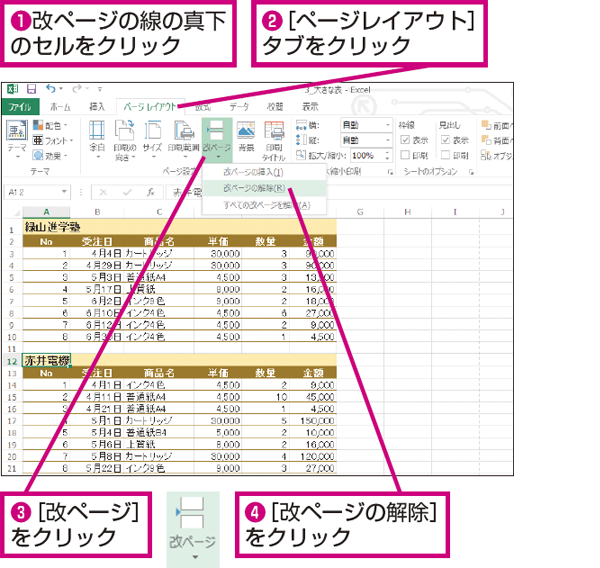The image size is (600, 568).
Task: Open the ファイル tab
Action: click(20, 107)
